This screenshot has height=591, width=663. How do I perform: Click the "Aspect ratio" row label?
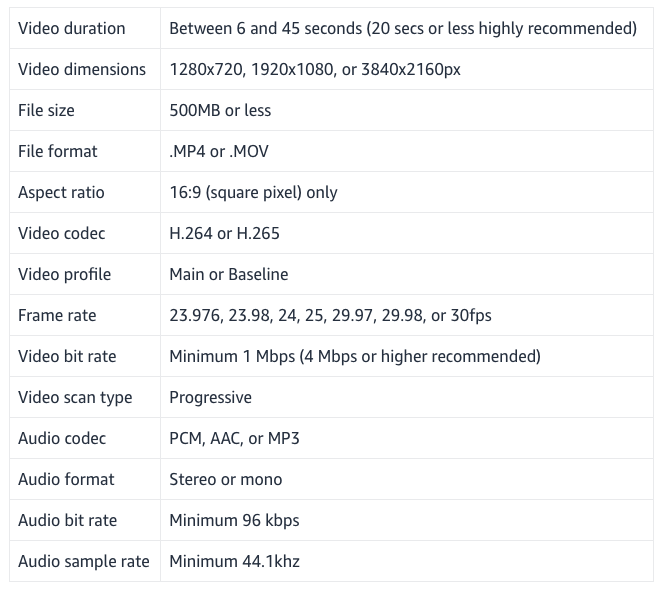pyautogui.click(x=61, y=192)
